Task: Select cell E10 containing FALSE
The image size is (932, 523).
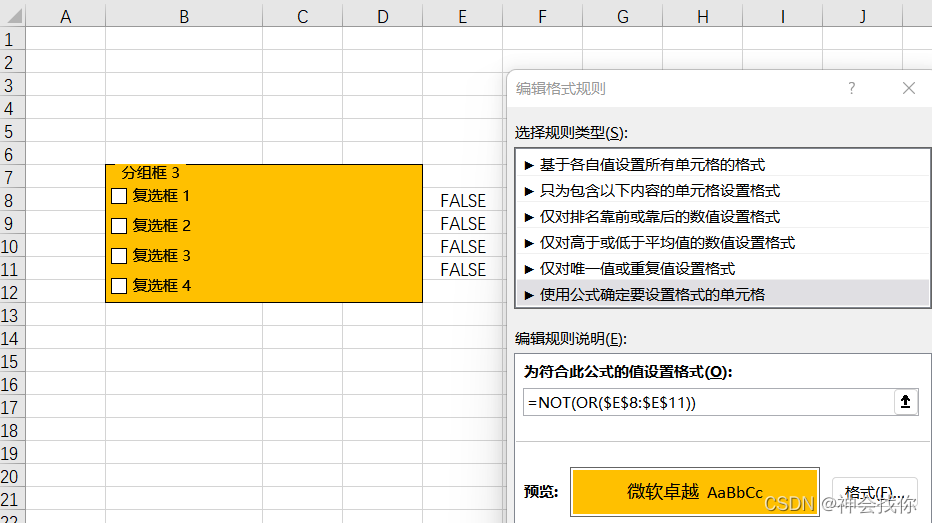Action: click(462, 246)
